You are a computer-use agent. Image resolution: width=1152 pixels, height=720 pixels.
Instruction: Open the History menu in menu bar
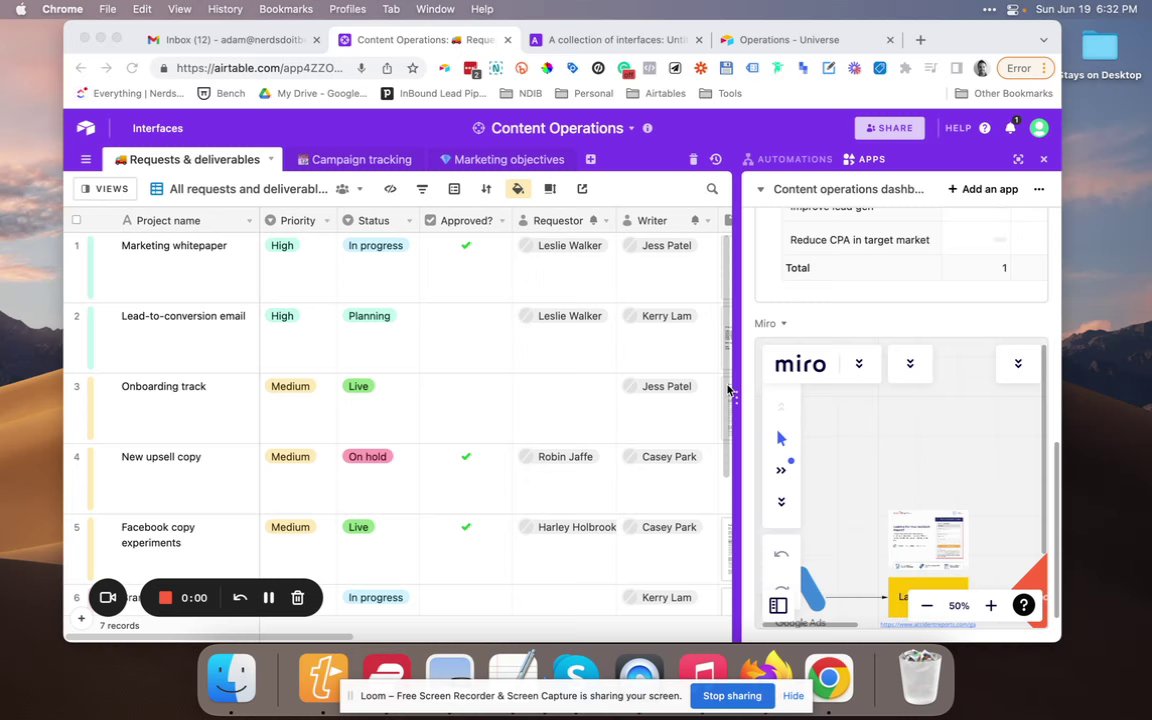pos(225,9)
